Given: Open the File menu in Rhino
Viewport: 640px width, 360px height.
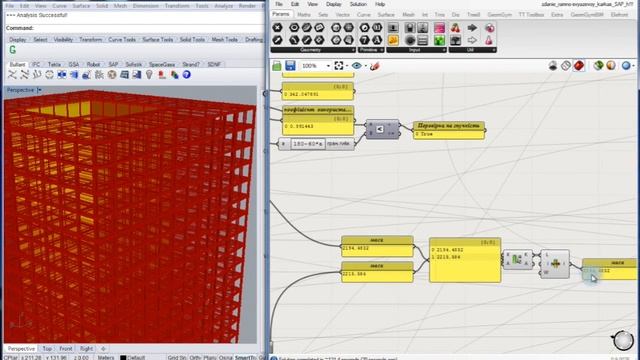Looking at the screenshot, I should pyautogui.click(x=10, y=6).
